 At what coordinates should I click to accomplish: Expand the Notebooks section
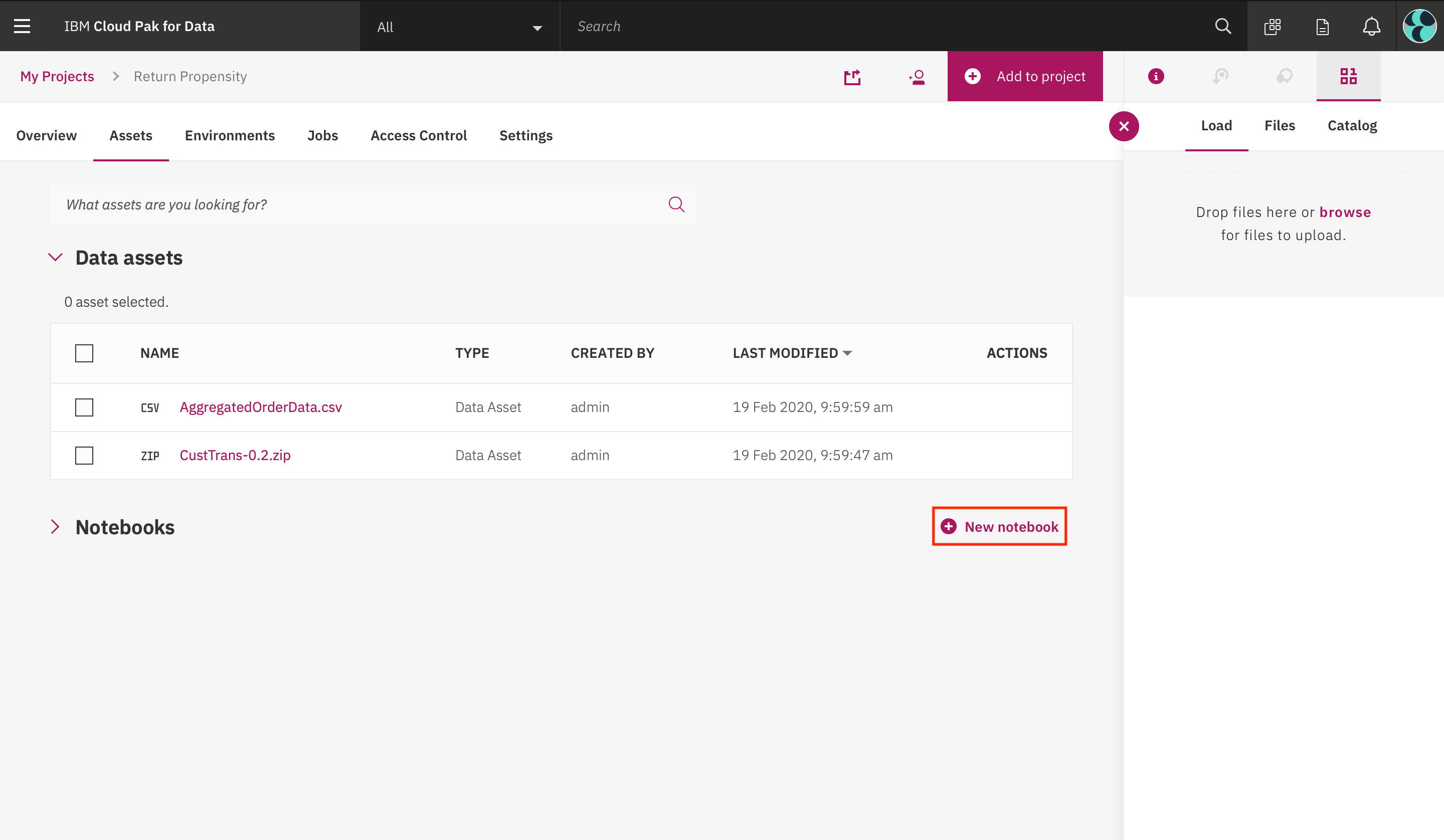pyautogui.click(x=55, y=527)
